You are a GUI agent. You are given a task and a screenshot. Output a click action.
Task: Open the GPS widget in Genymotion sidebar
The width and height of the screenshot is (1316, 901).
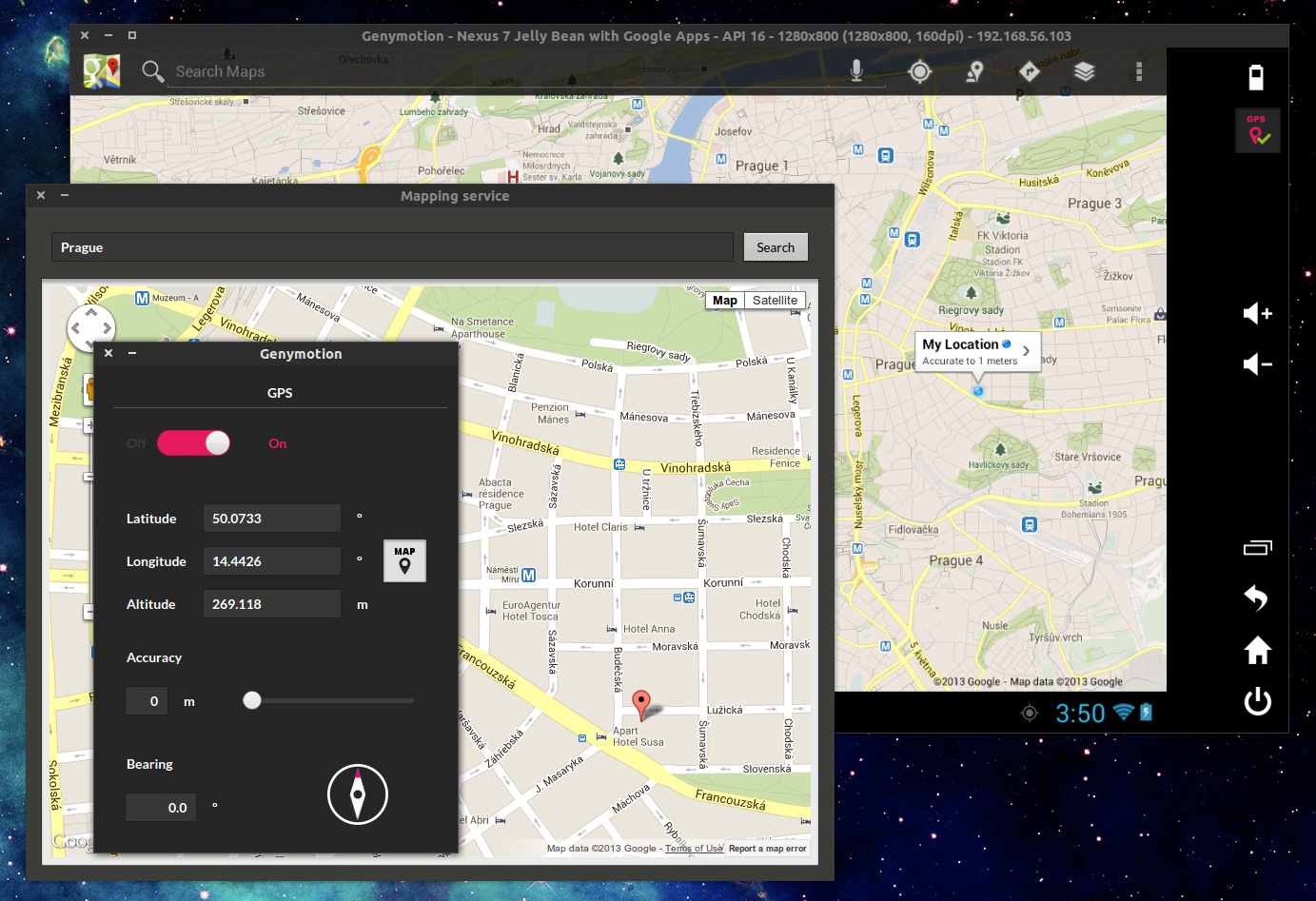tap(1258, 131)
